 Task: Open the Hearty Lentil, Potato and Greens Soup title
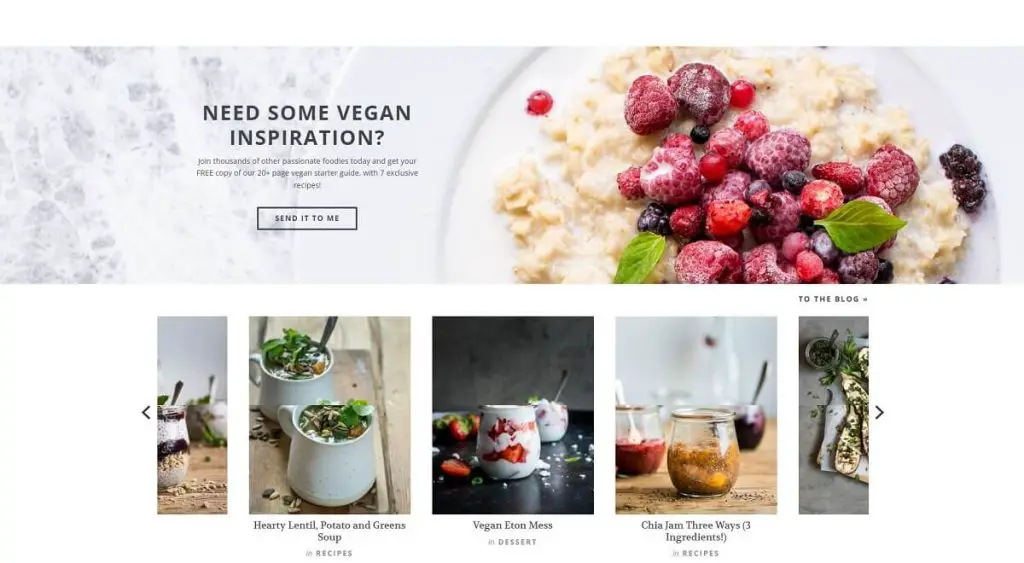[329, 531]
